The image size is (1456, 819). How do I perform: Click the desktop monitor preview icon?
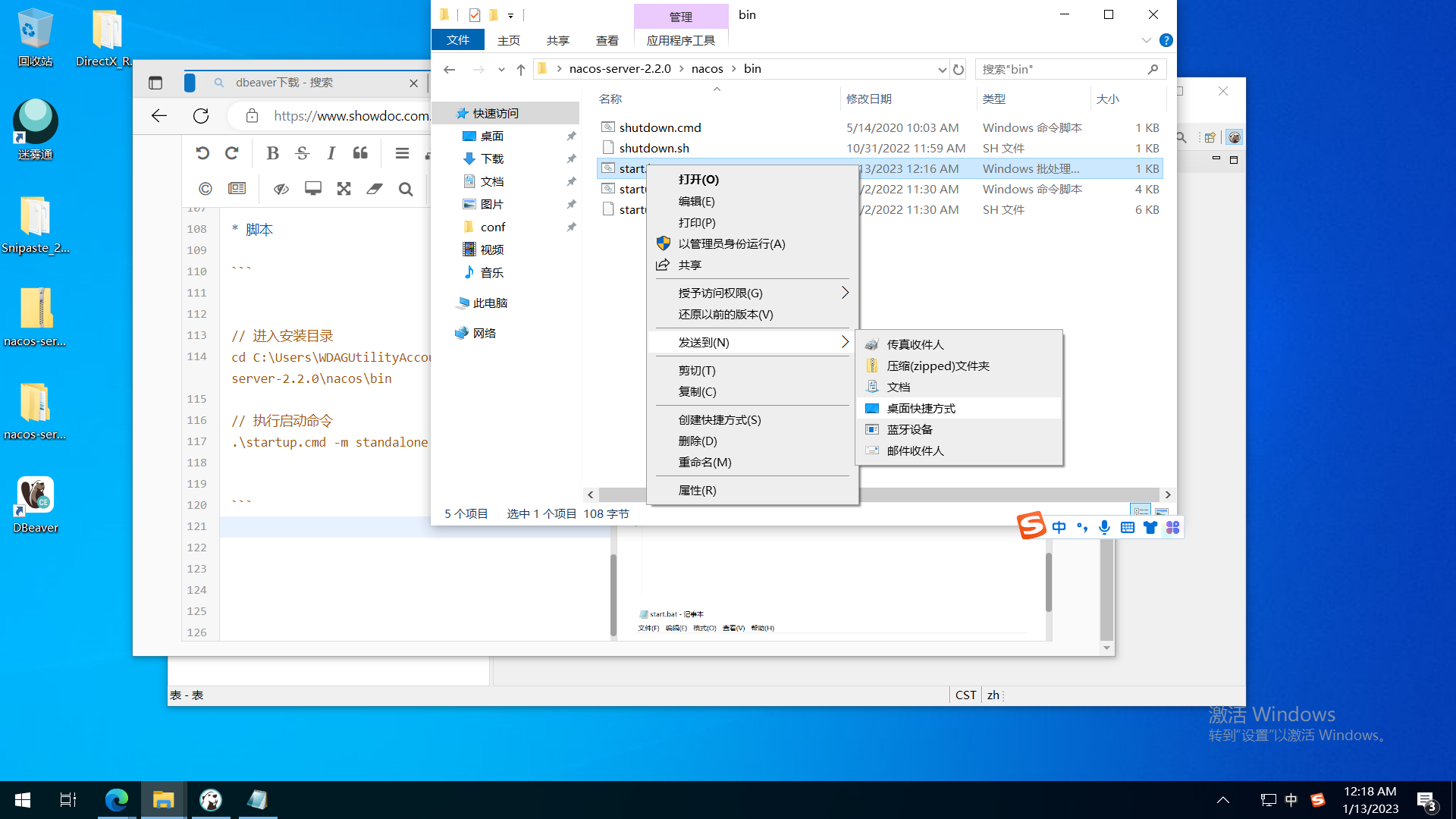point(313,189)
